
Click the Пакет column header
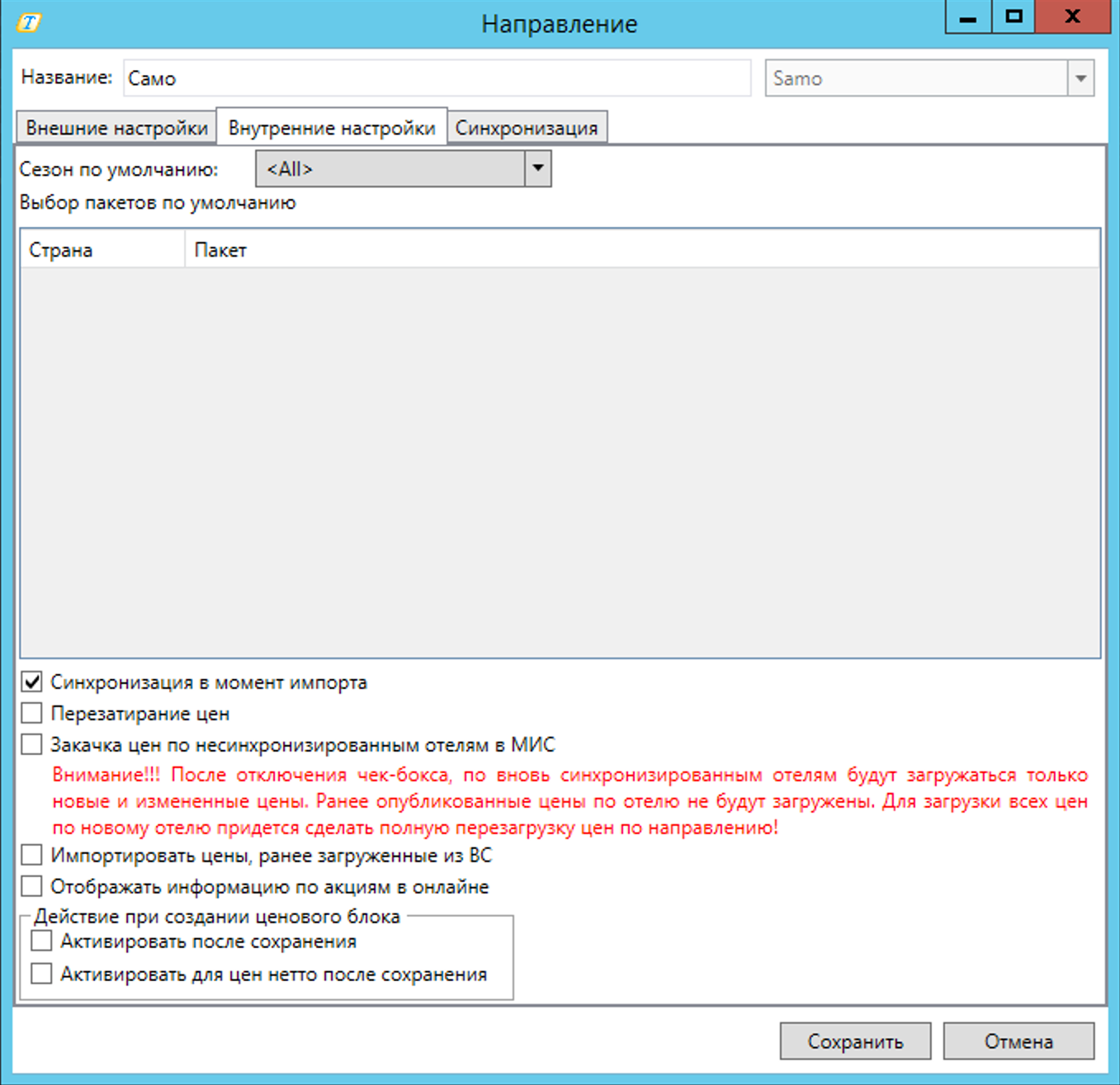pos(220,250)
